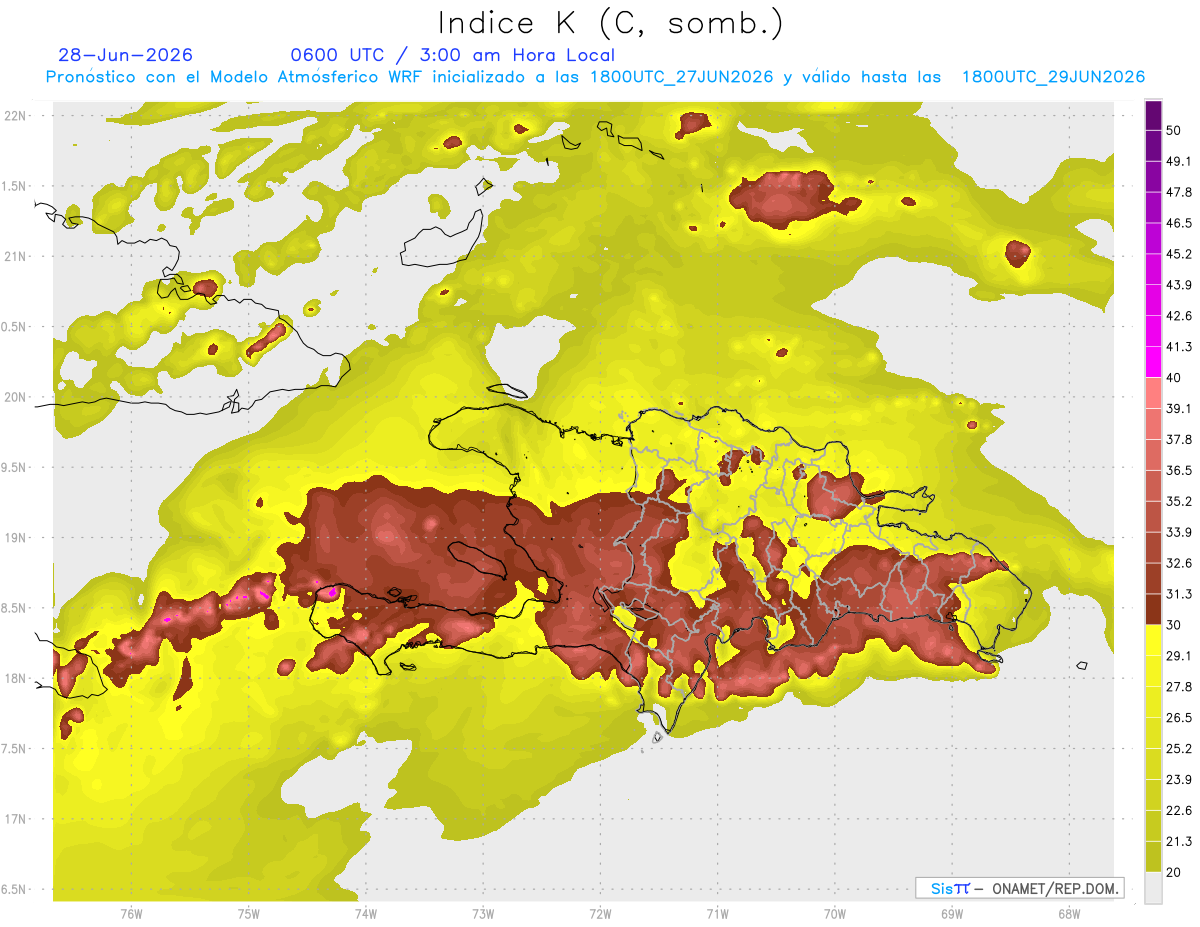1200x927 pixels.
Task: Select the colorbar value '37.8'
Action: pyautogui.click(x=1179, y=439)
